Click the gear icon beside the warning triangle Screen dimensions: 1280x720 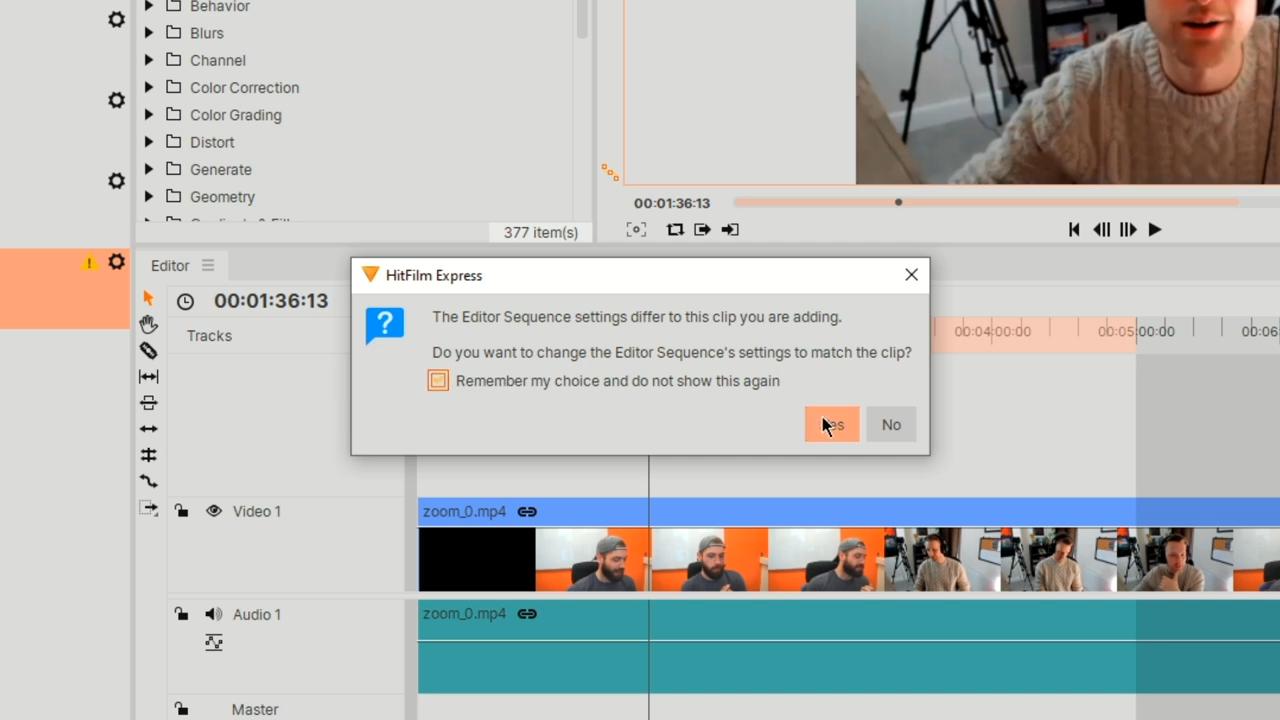117,262
